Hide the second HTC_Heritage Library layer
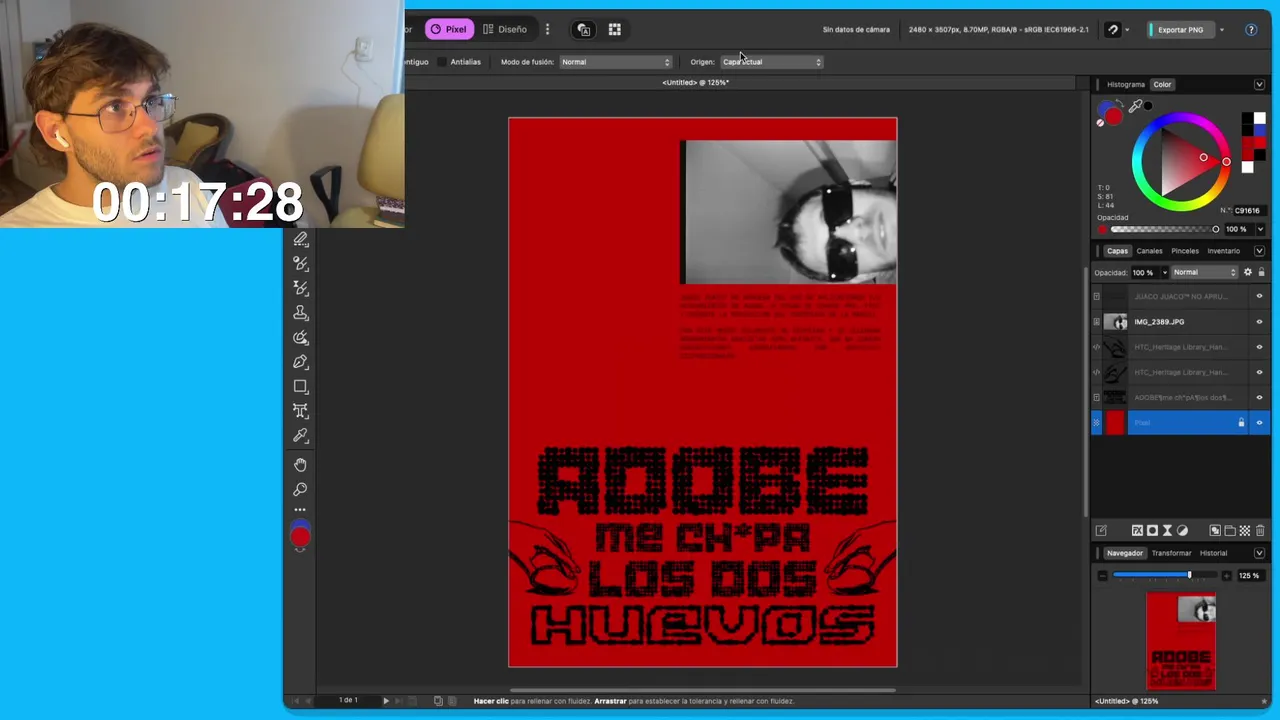Viewport: 1280px width, 720px height. coord(1259,372)
